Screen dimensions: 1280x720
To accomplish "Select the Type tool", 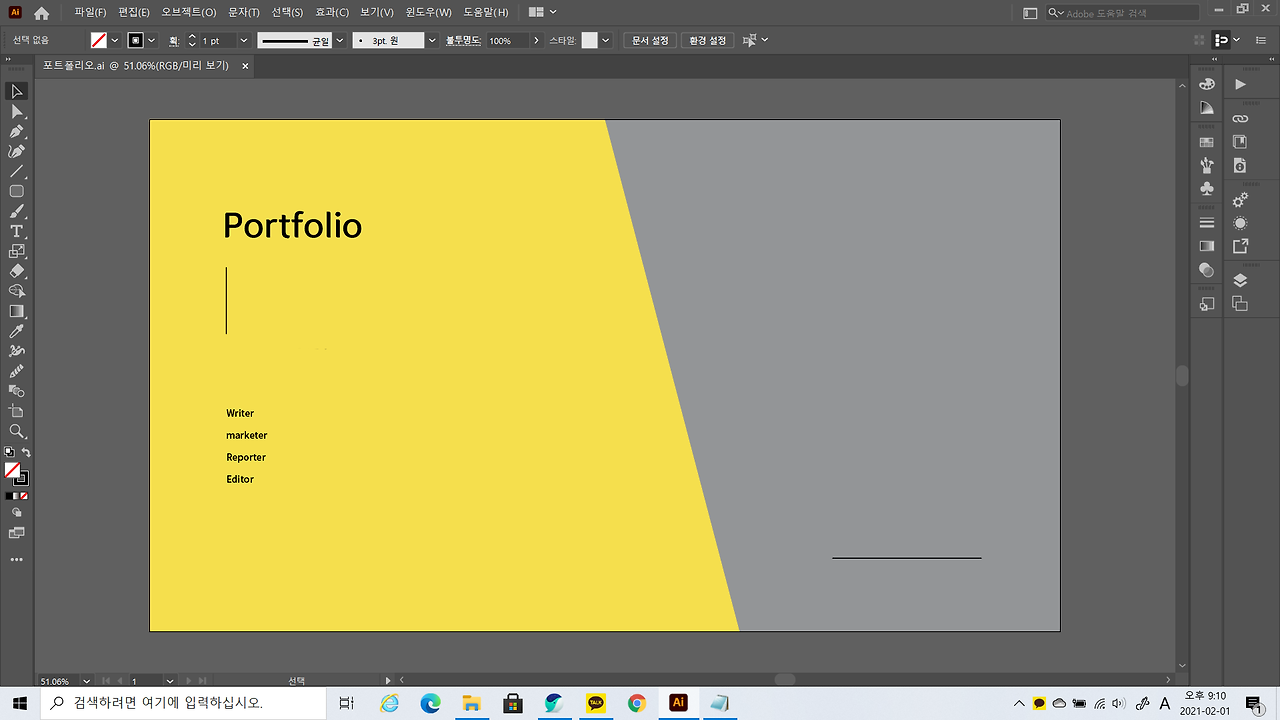I will [17, 231].
